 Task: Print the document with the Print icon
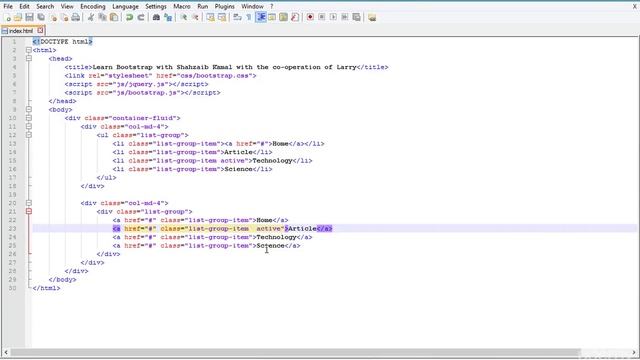click(x=76, y=17)
